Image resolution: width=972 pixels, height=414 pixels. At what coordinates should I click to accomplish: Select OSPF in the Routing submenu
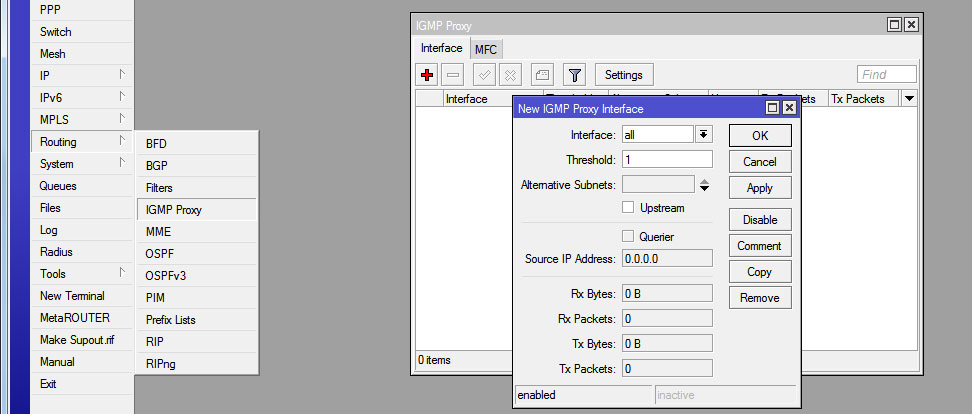[x=159, y=254]
